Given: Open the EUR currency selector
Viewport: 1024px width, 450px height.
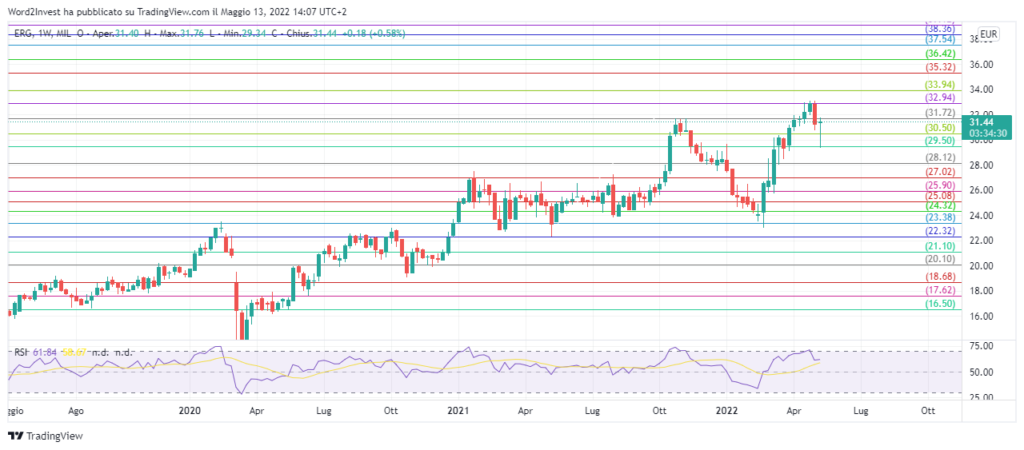Looking at the screenshot, I should (989, 34).
